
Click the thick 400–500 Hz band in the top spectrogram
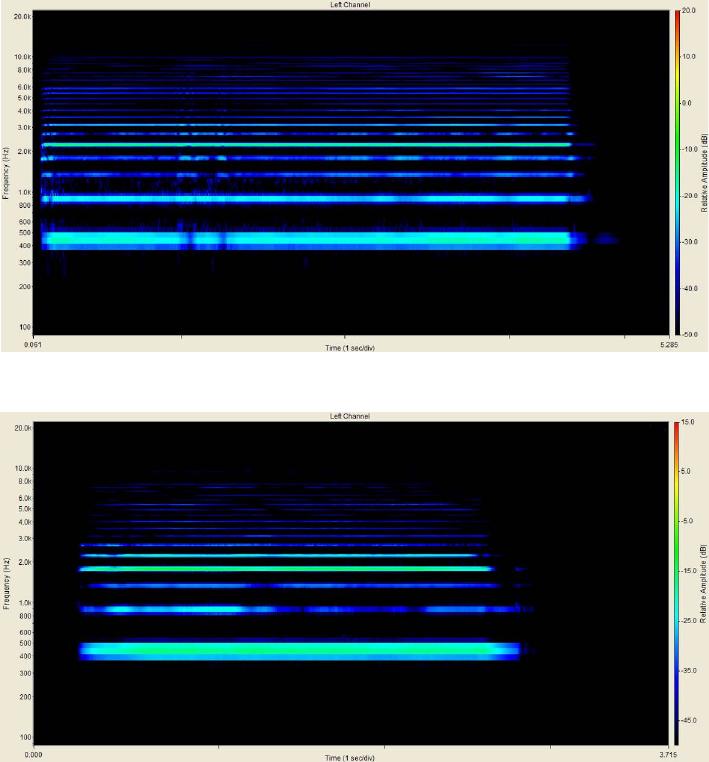(300, 239)
